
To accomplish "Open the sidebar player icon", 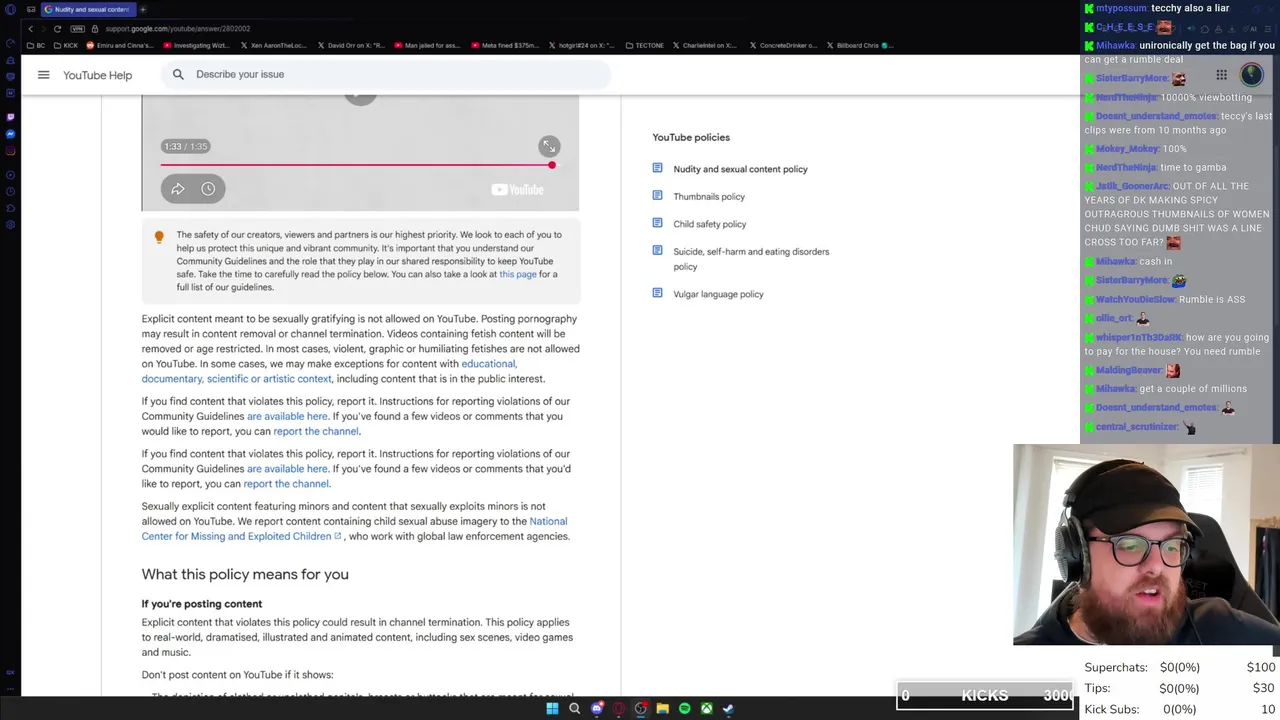I will 10,175.
